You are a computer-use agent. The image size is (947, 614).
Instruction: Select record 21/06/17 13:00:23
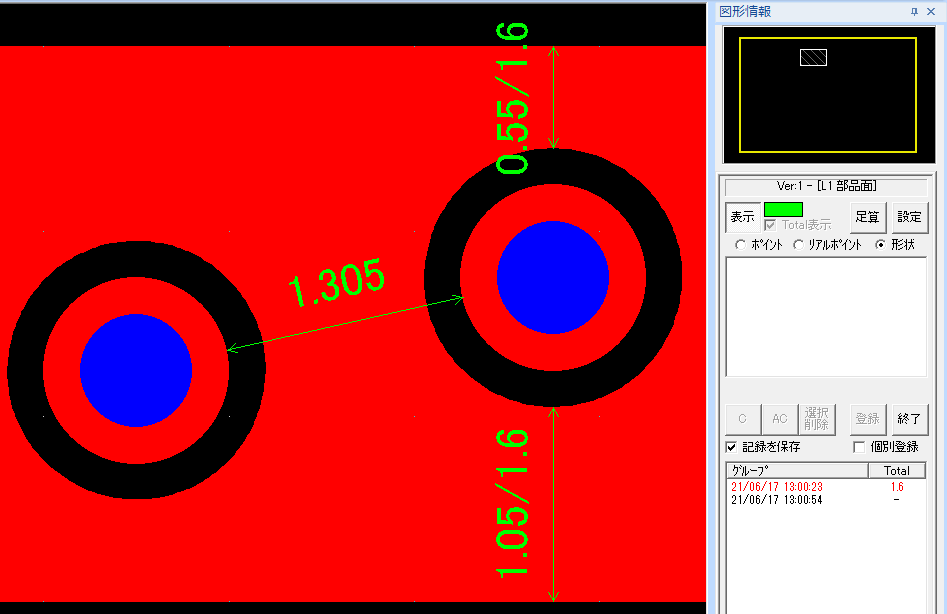[x=777, y=487]
